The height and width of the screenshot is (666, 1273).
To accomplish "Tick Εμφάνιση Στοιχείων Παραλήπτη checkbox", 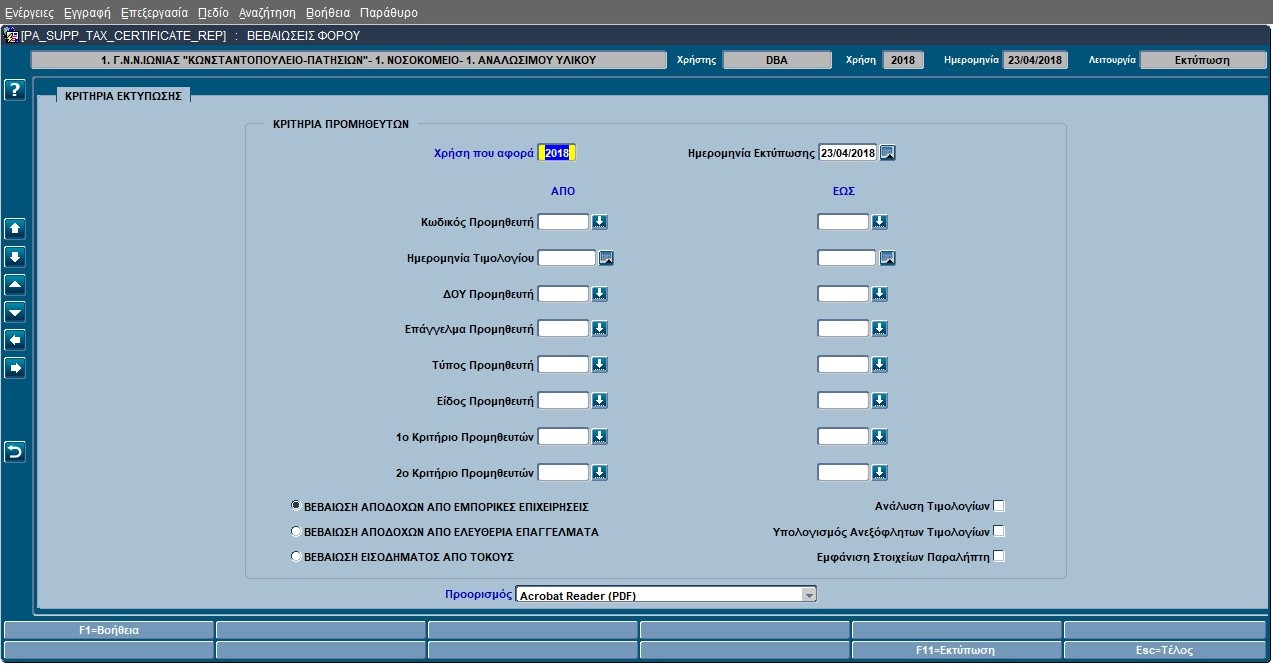I will (x=998, y=557).
